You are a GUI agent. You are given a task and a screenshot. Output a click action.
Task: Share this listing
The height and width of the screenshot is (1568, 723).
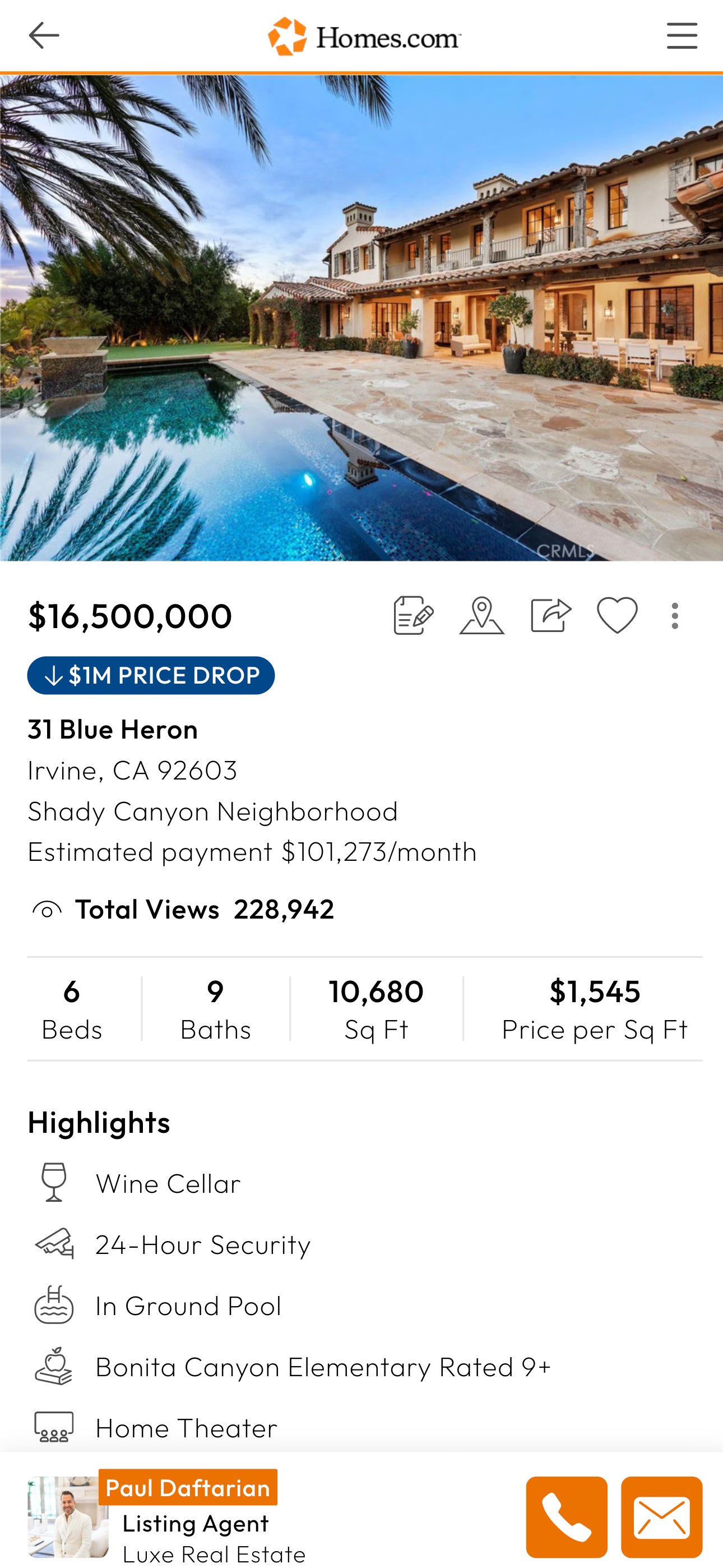tap(550, 615)
